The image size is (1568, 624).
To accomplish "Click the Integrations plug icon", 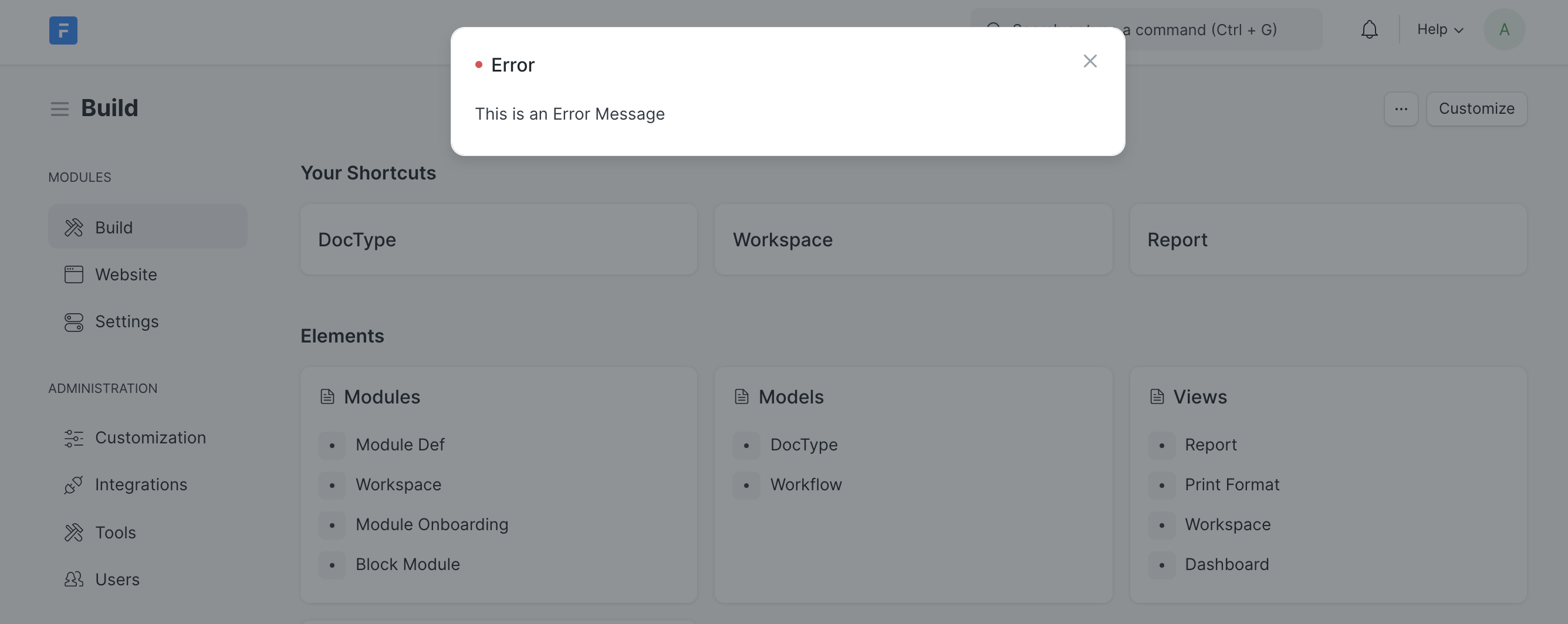I will click(74, 485).
